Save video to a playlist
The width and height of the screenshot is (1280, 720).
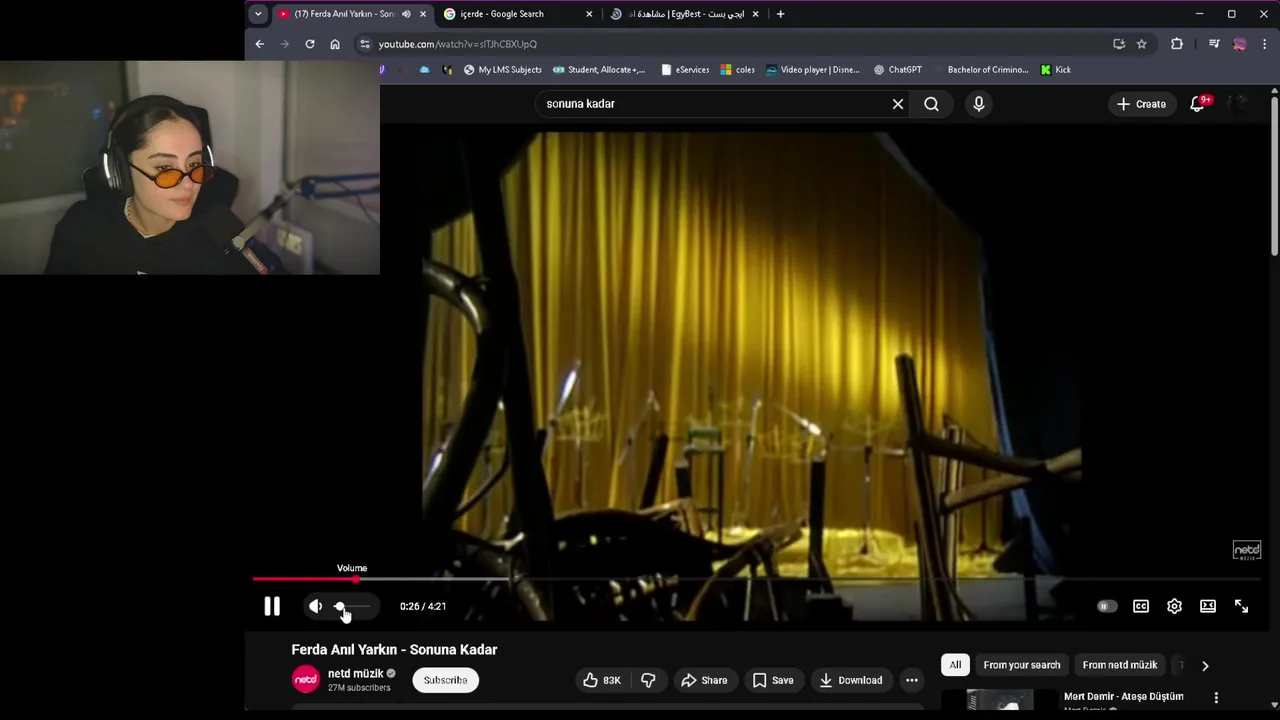coord(773,680)
